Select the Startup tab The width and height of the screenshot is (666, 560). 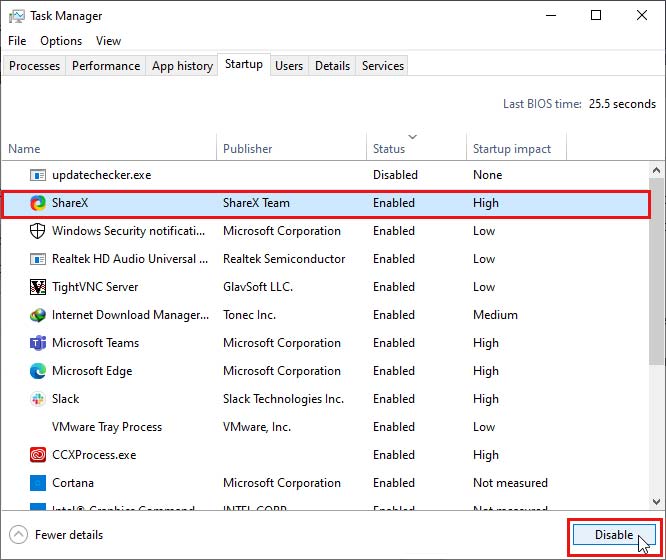(244, 64)
